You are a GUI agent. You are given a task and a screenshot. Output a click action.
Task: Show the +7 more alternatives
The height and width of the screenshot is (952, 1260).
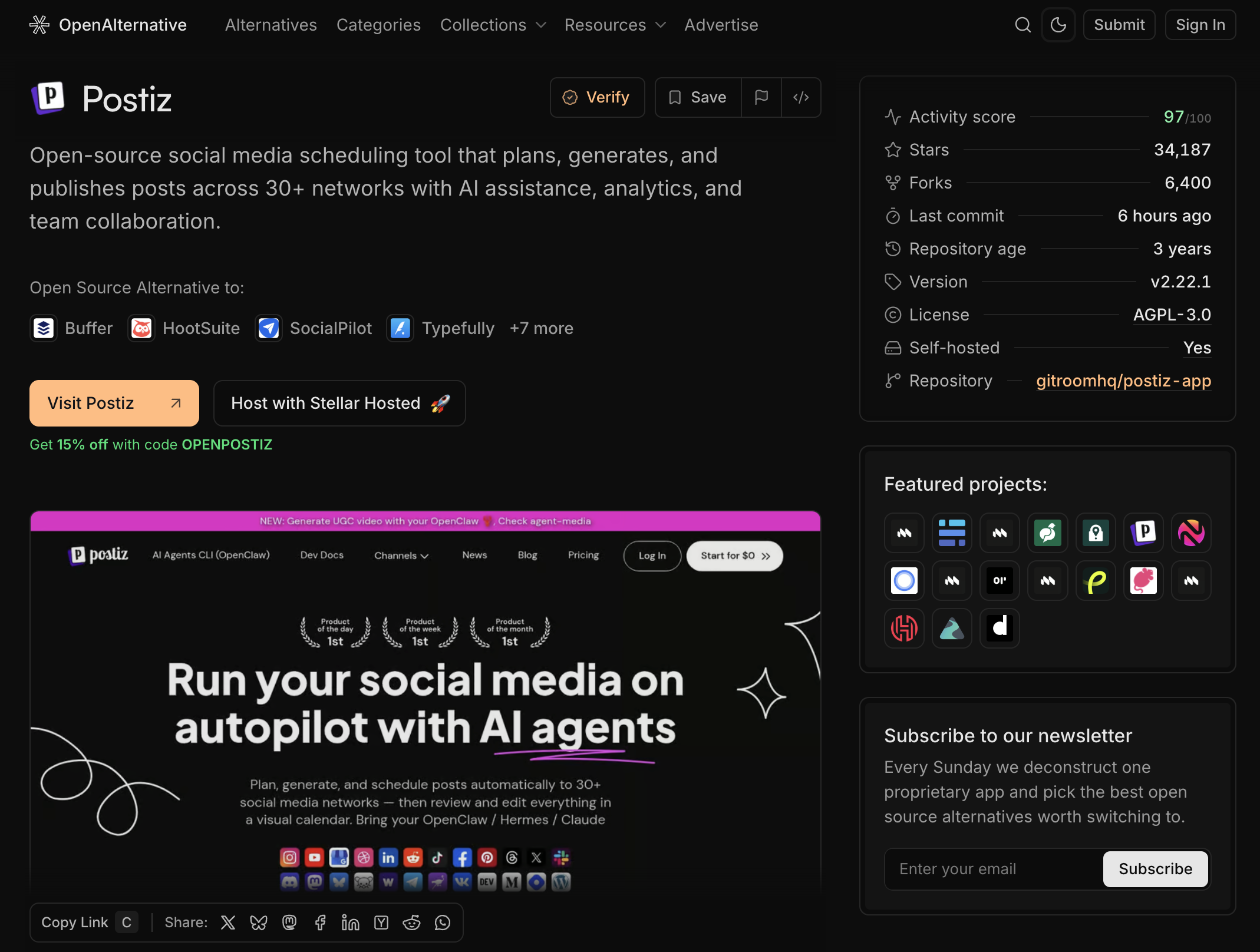click(x=541, y=328)
